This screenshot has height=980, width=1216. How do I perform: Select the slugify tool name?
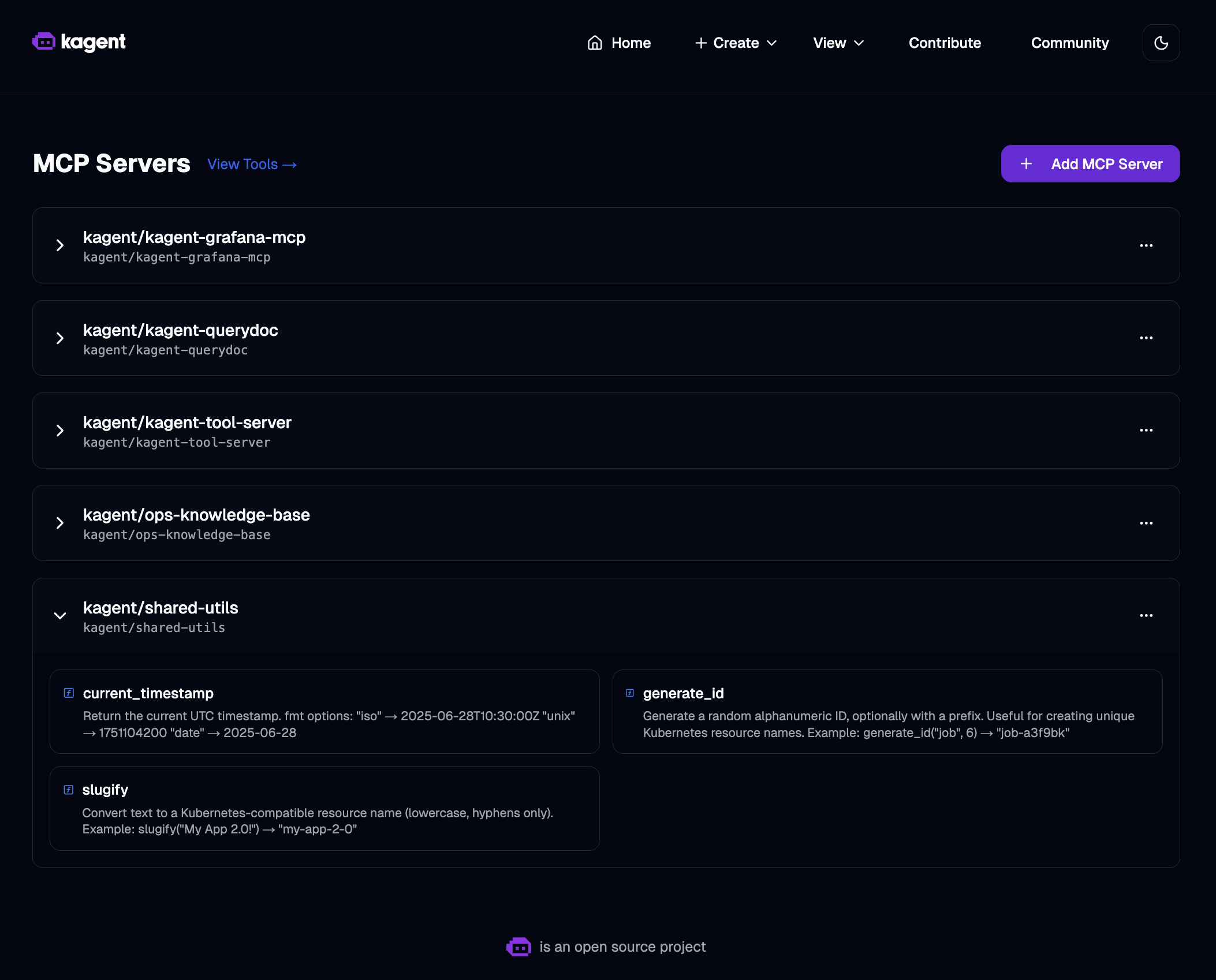click(105, 790)
